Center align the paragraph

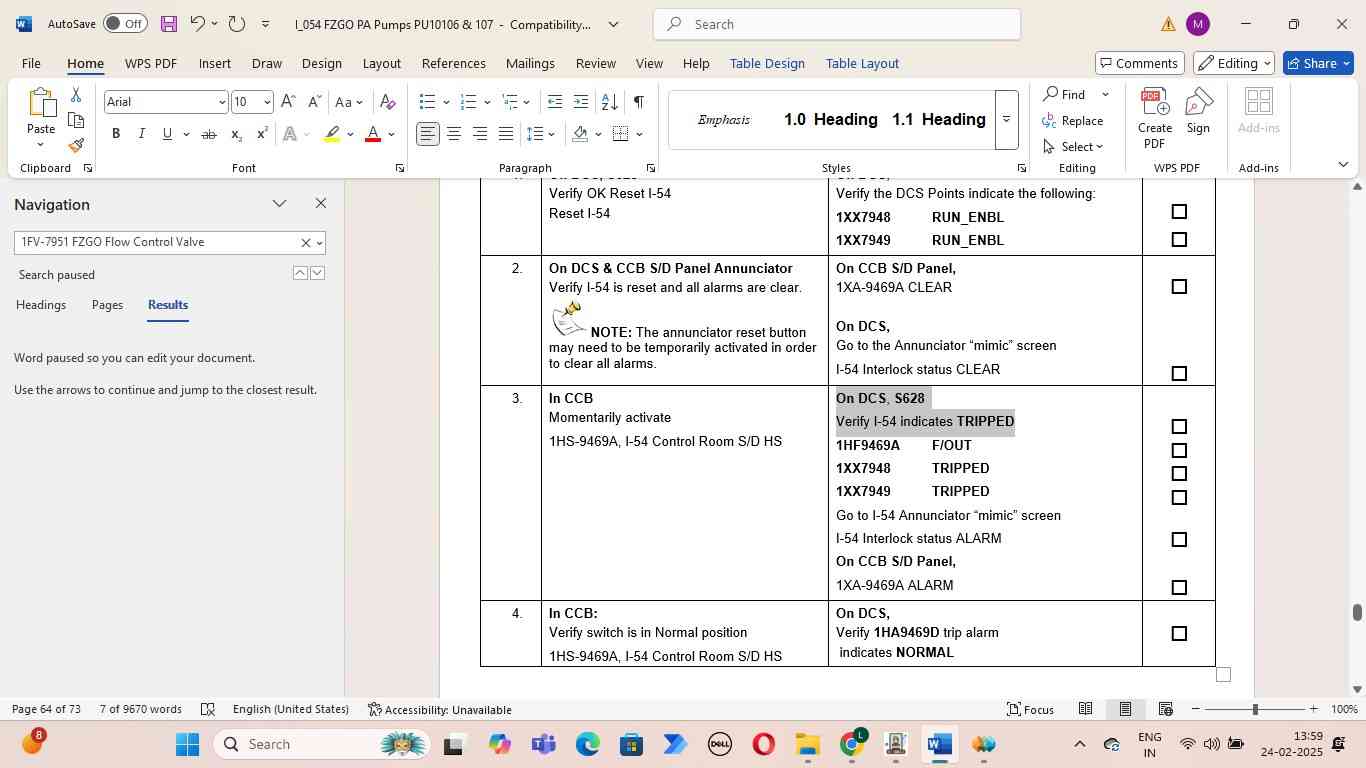point(454,134)
